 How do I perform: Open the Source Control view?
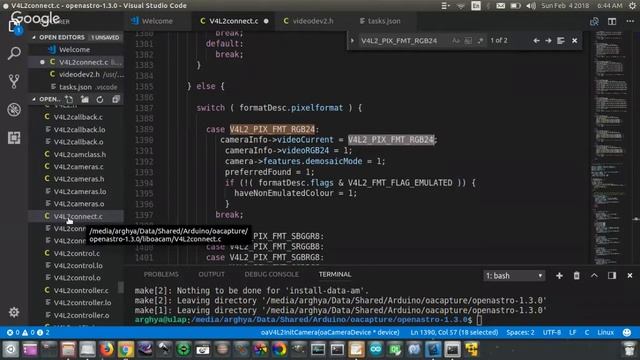[14, 82]
